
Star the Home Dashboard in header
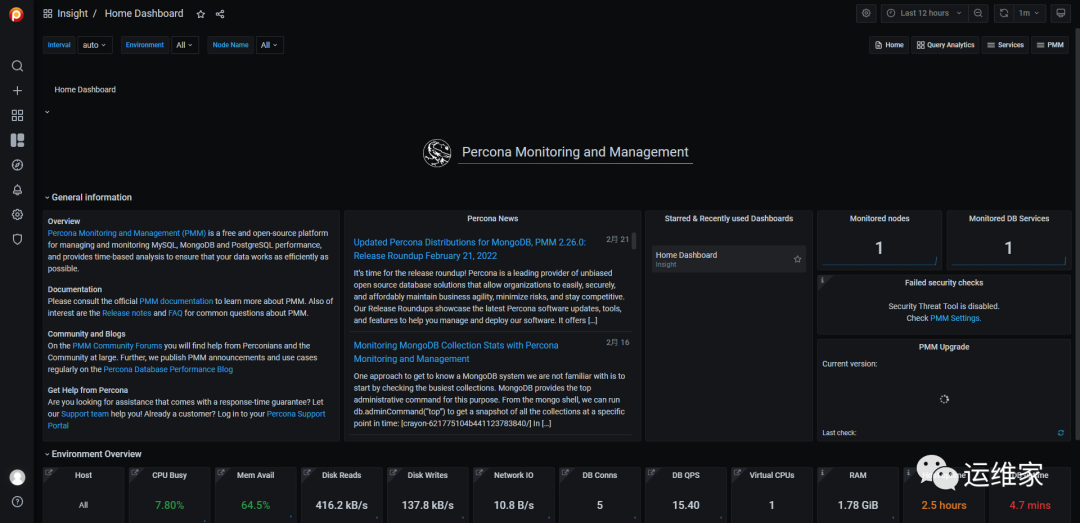[200, 14]
